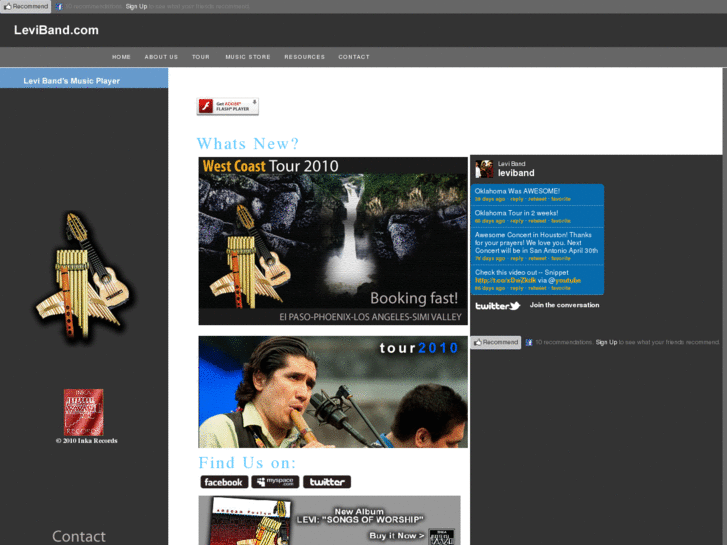Screen dimensions: 727x545
Task: Click reply on the Houston concert tweet
Action: coord(517,258)
